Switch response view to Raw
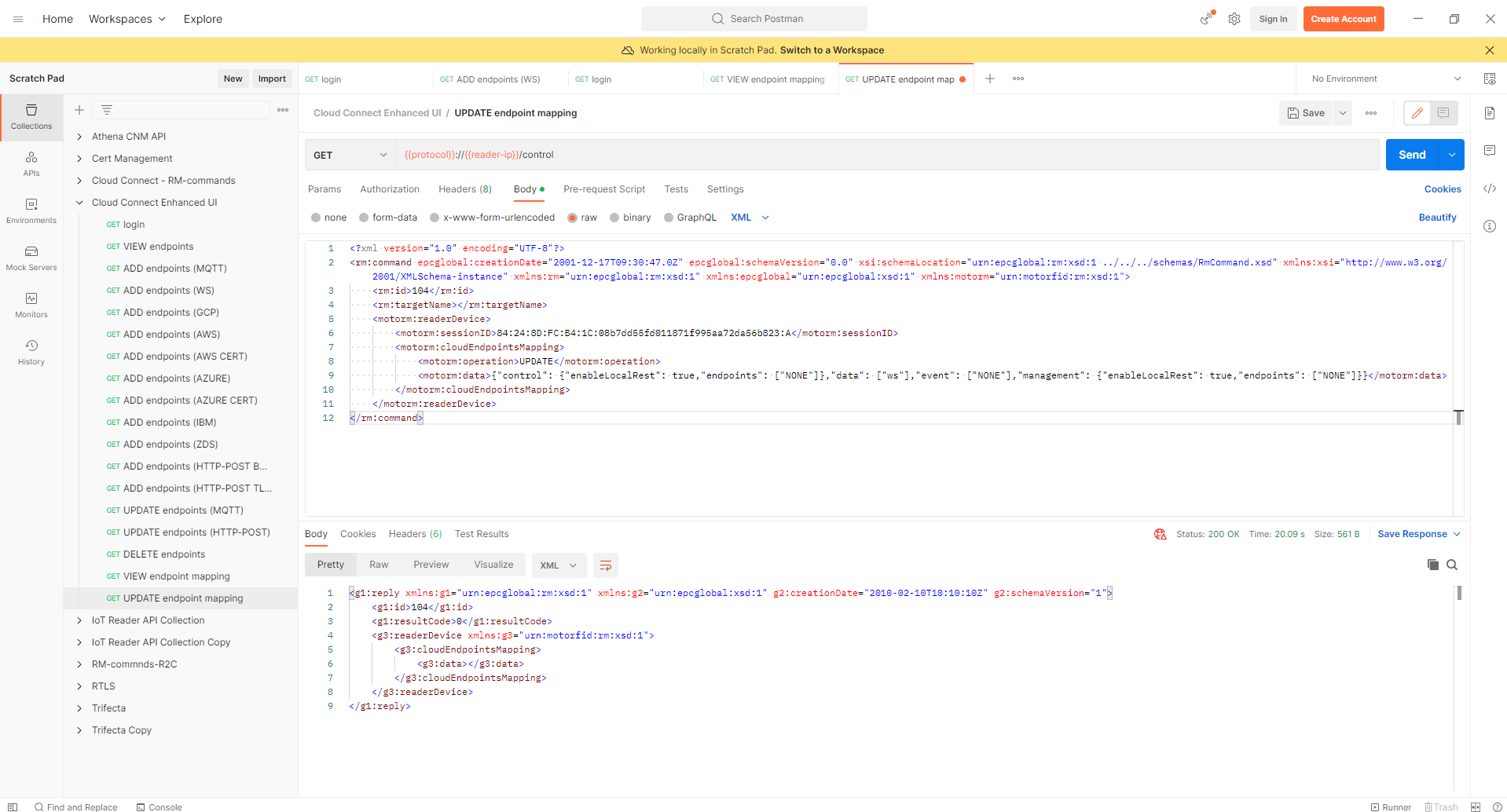Screen dimensions: 1507x812 point(379,565)
